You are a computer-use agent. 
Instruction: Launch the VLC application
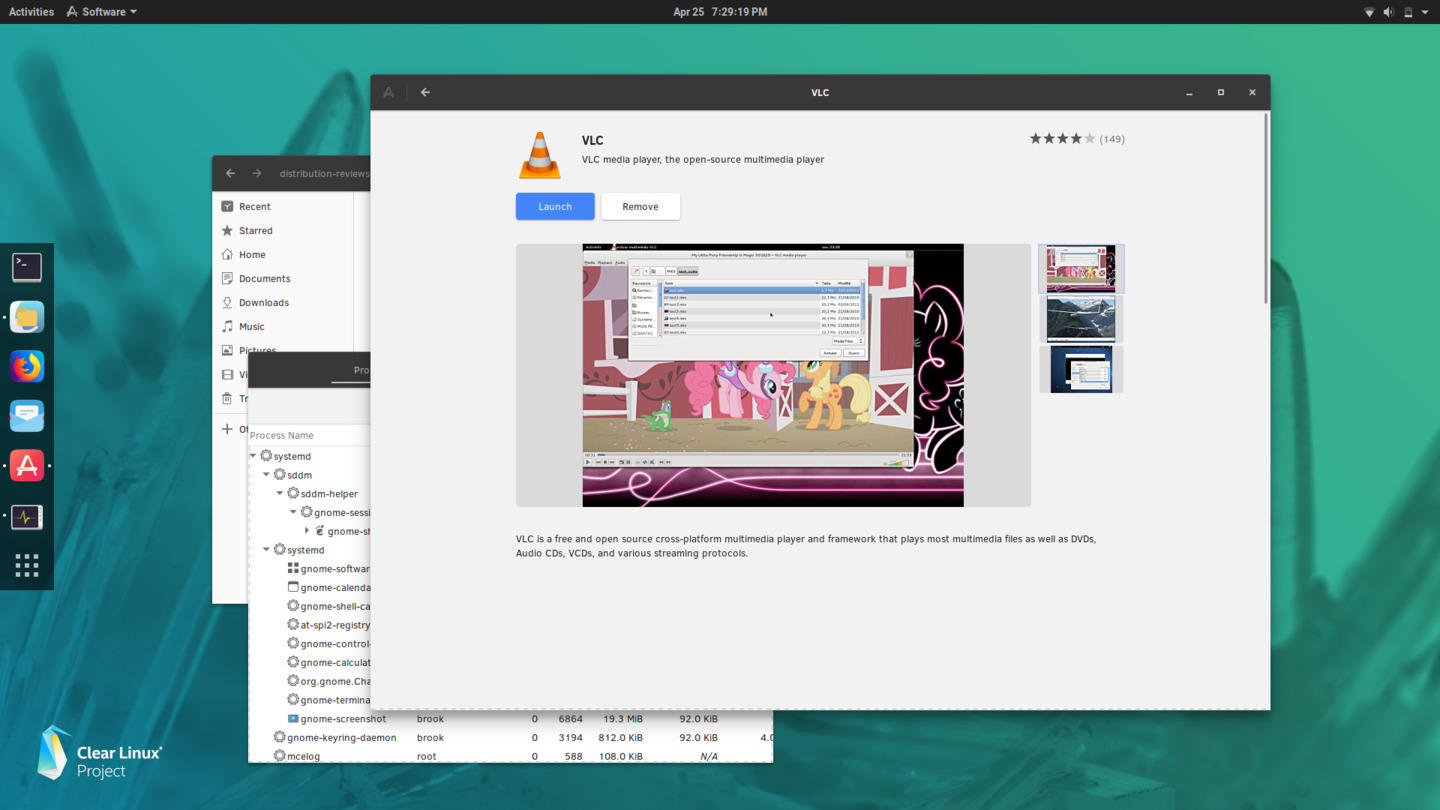pyautogui.click(x=555, y=206)
